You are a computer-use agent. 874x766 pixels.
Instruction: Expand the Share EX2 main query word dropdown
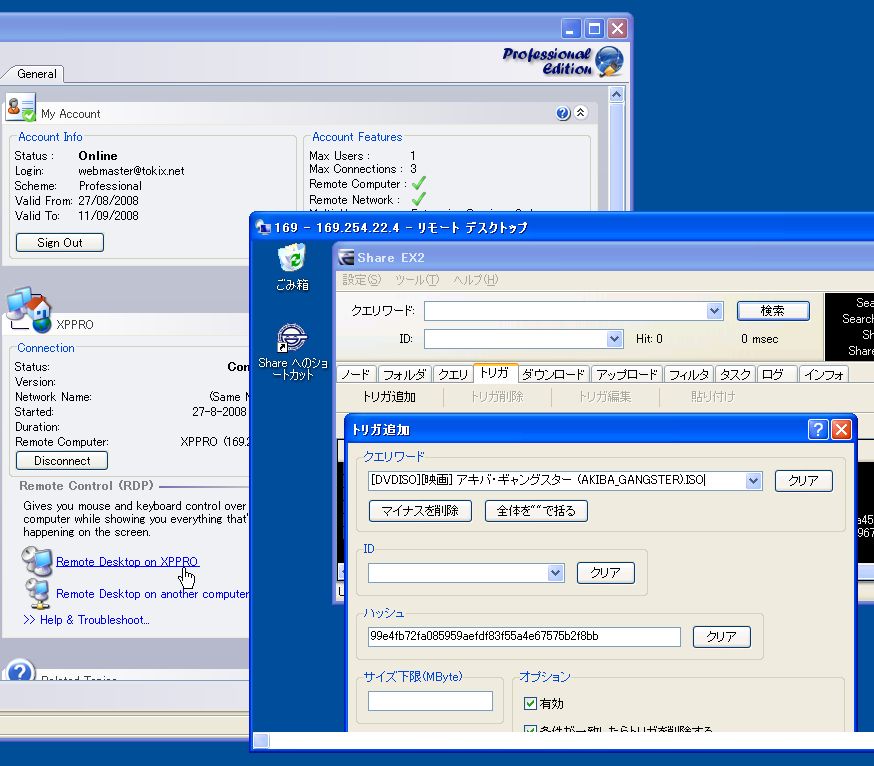pyautogui.click(x=715, y=311)
